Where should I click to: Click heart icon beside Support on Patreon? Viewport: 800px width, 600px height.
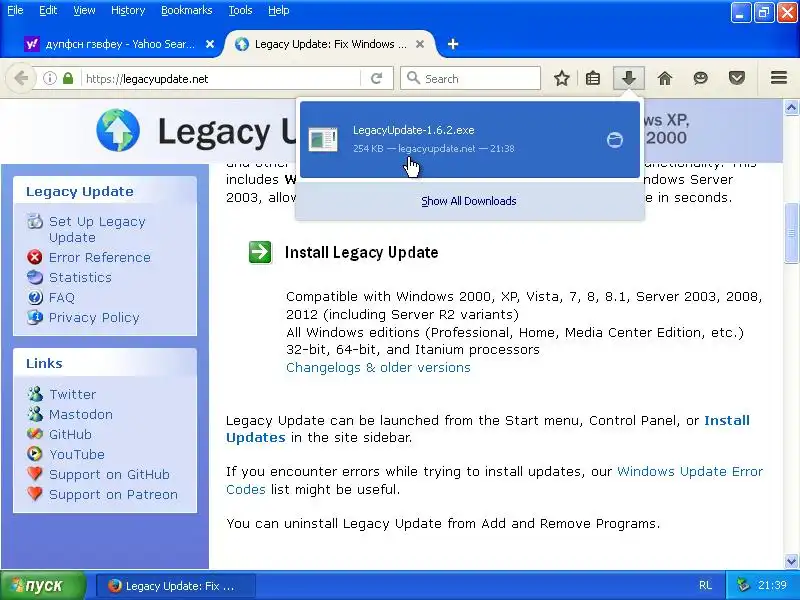pos(35,494)
